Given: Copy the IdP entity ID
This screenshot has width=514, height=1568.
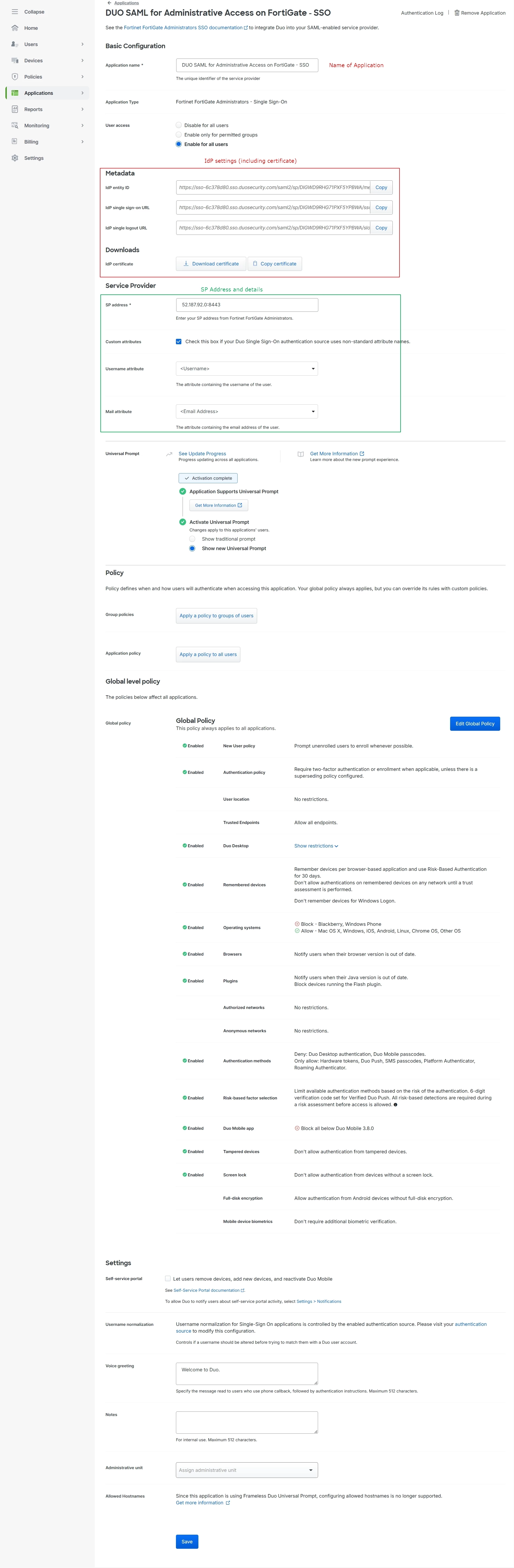Looking at the screenshot, I should point(381,187).
